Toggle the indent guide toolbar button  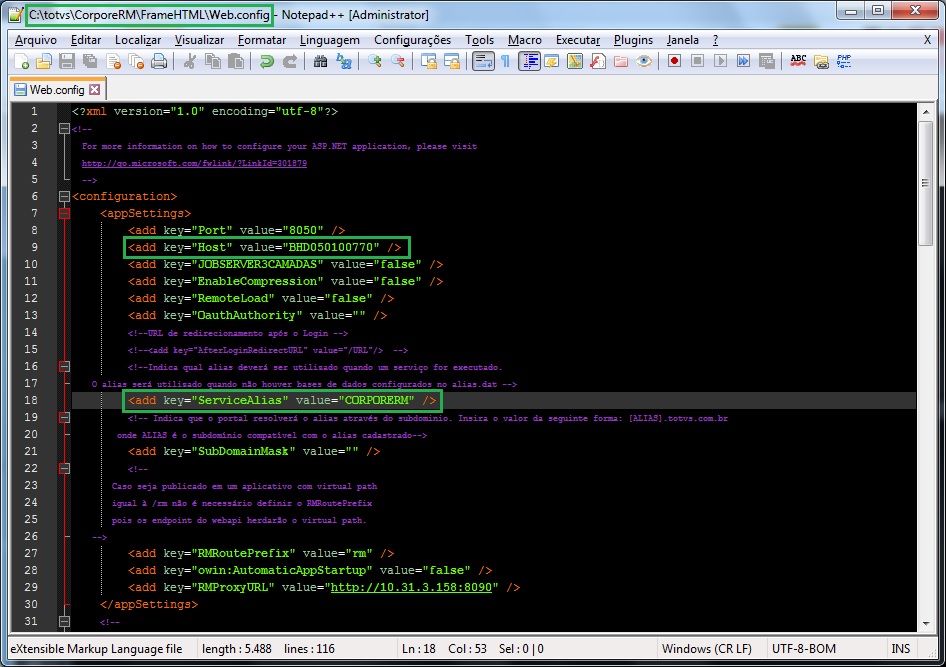[529, 61]
